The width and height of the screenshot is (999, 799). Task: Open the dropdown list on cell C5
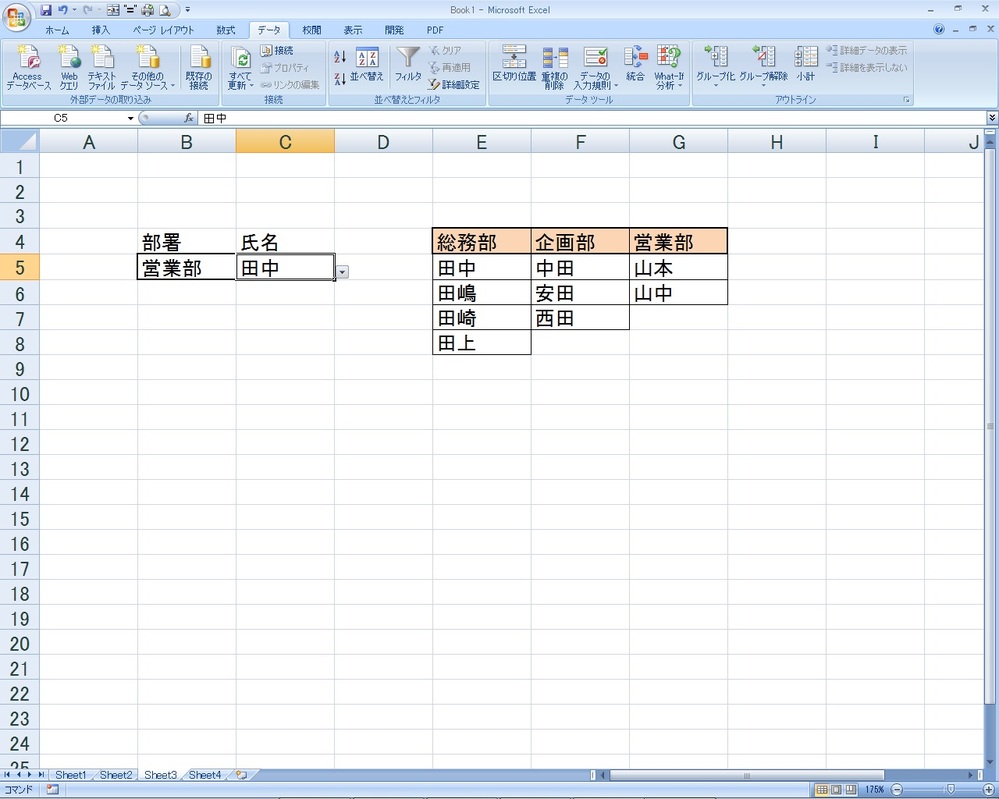[341, 271]
